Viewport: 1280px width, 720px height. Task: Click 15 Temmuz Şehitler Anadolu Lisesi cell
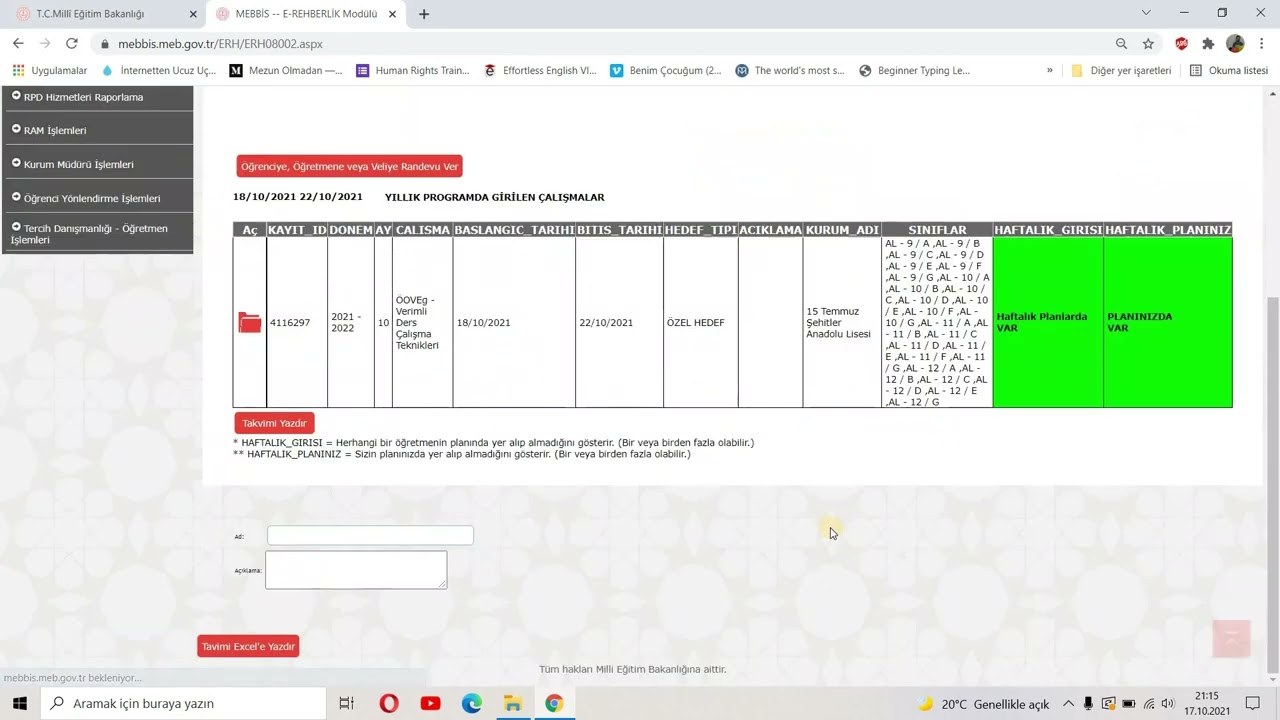842,322
